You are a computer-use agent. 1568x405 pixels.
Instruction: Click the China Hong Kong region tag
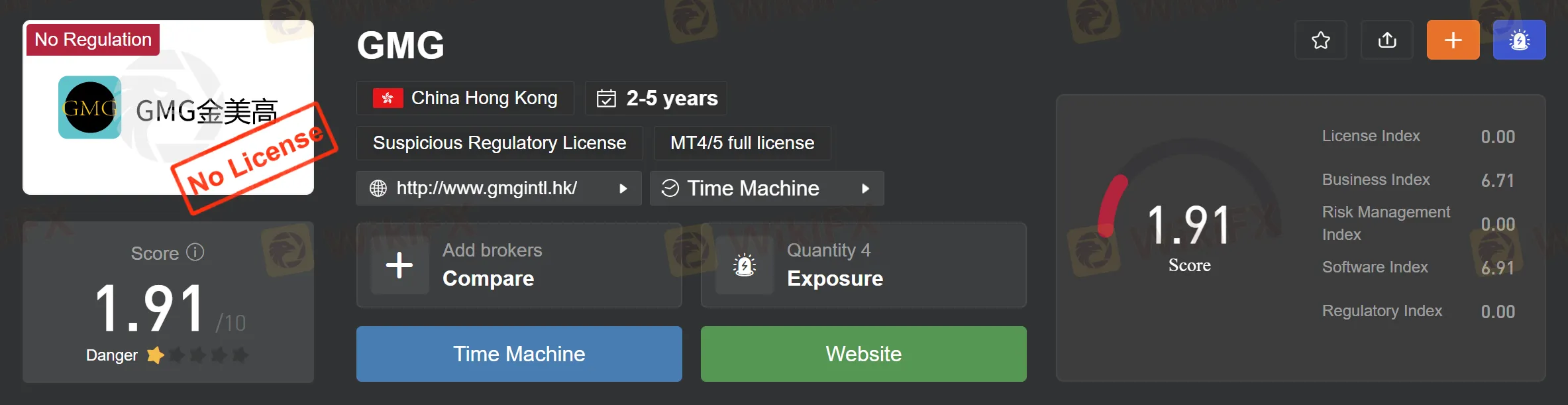click(465, 98)
